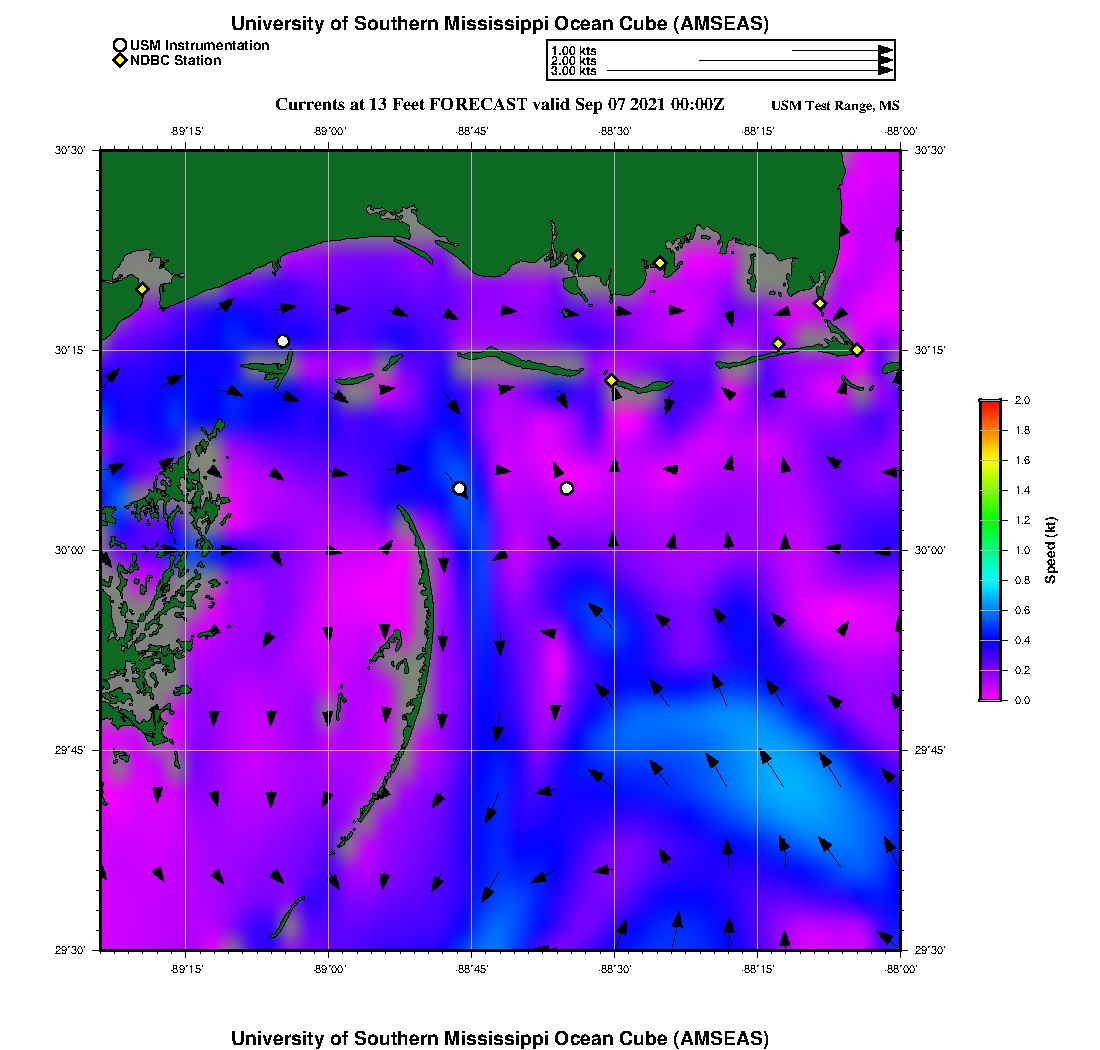
Task: Click the easternmost USM instrumentation circle marker
Action: 567,488
